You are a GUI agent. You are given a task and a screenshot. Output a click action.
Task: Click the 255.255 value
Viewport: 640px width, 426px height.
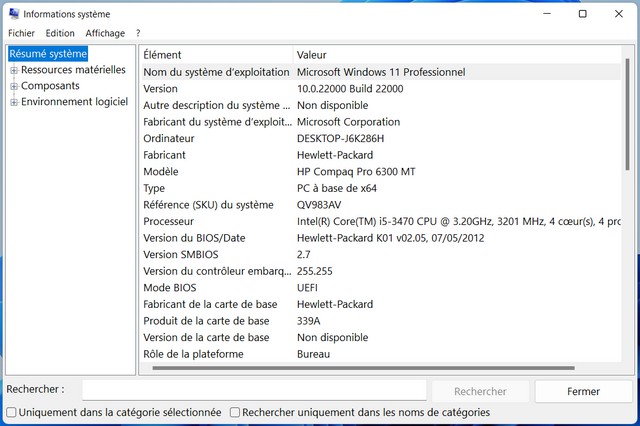[315, 271]
